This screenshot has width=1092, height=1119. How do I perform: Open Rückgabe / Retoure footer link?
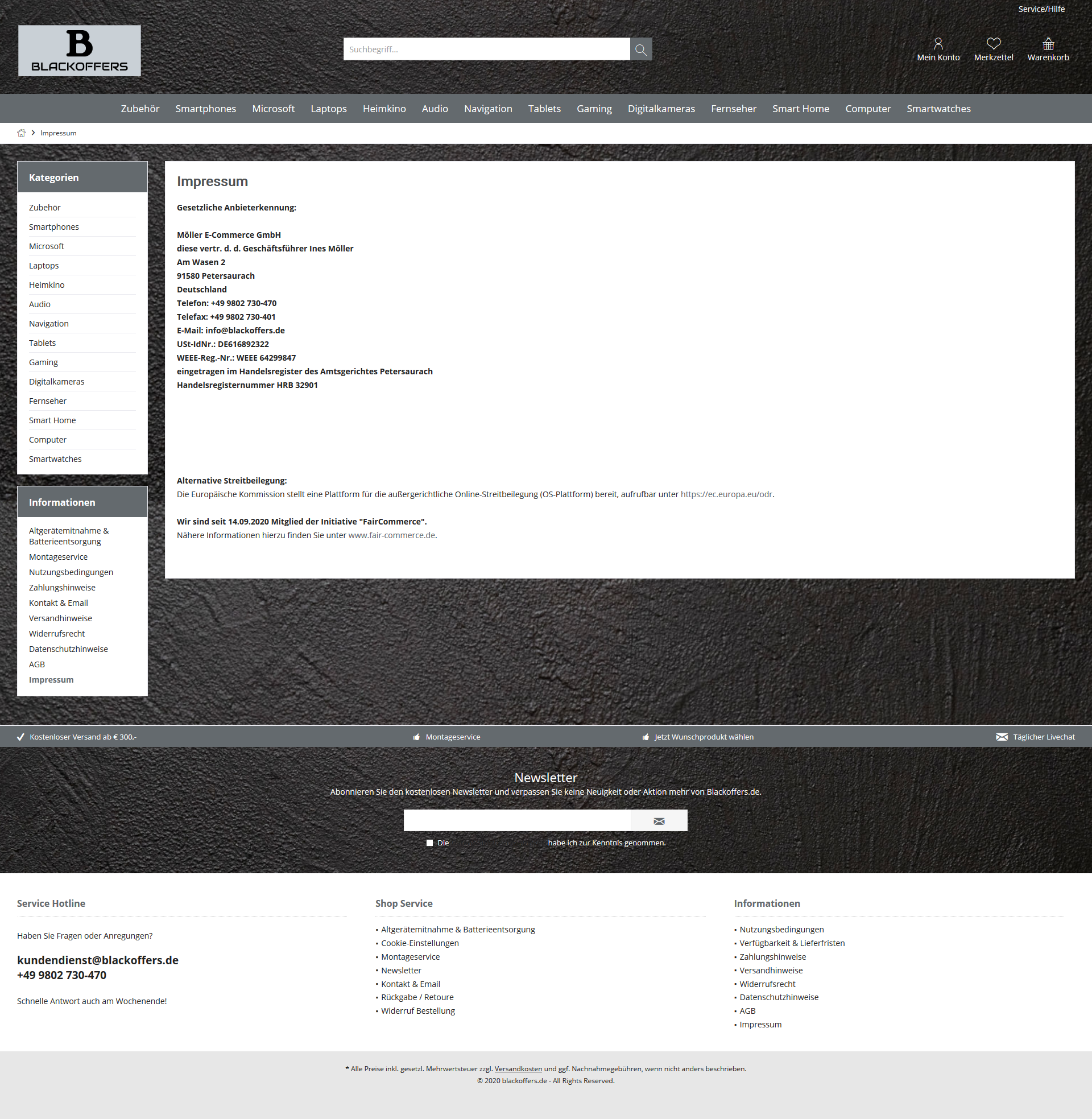(417, 997)
